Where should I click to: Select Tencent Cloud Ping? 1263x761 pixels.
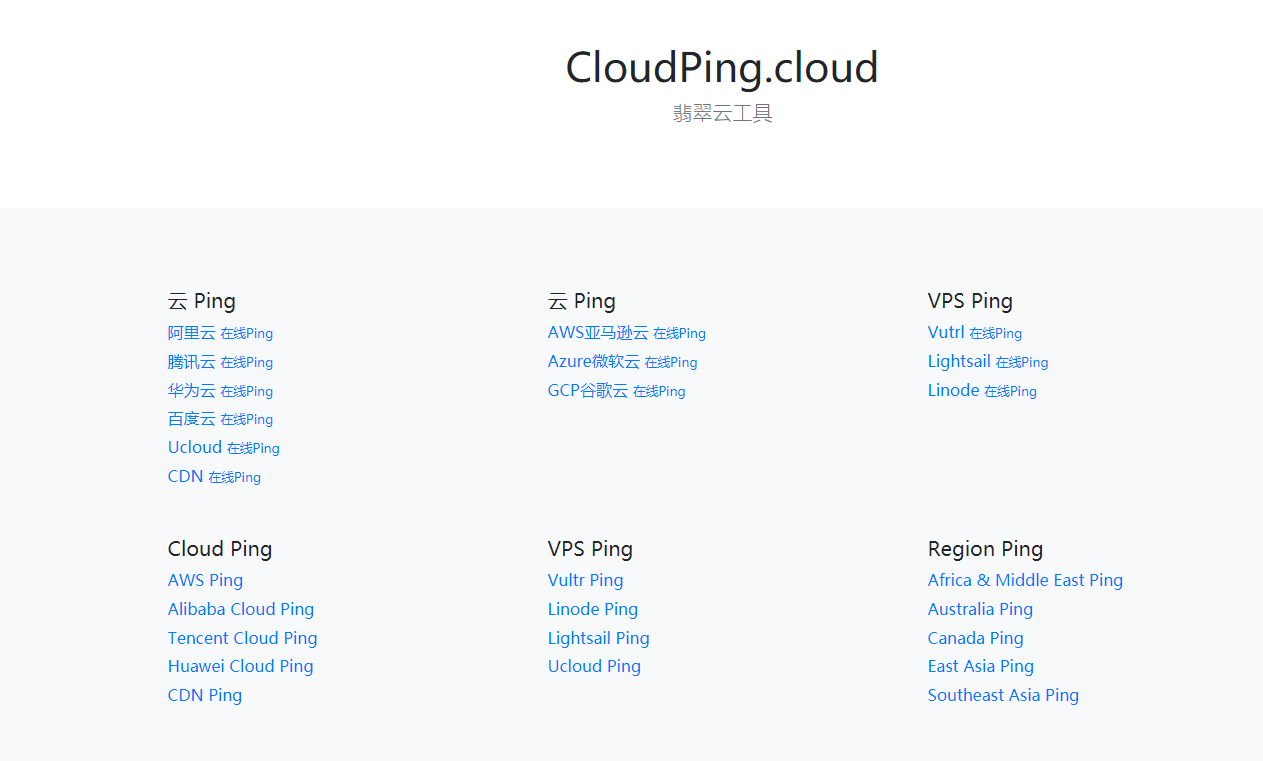(242, 638)
